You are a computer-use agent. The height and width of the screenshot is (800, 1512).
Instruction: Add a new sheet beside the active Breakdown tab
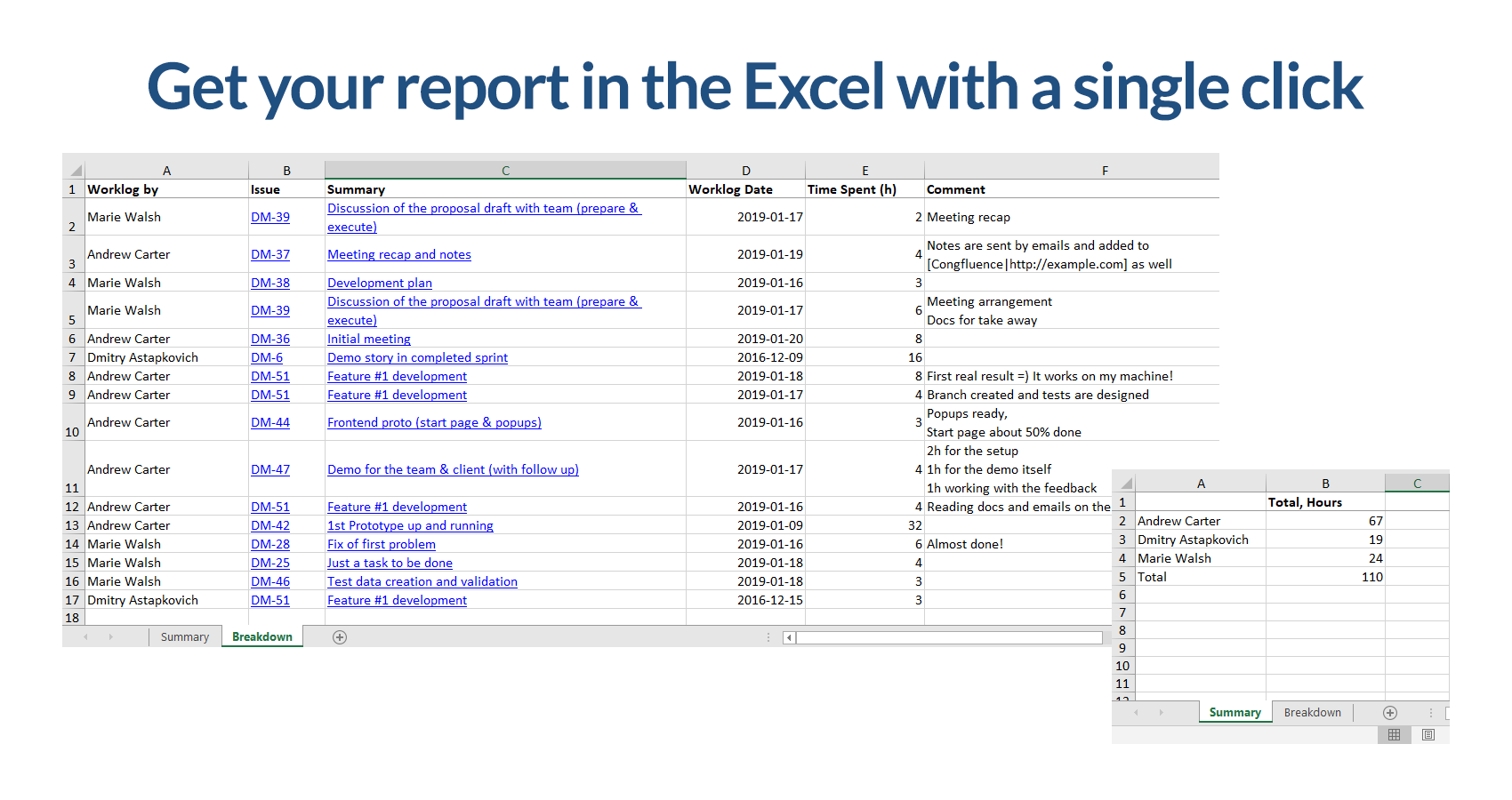(x=339, y=637)
